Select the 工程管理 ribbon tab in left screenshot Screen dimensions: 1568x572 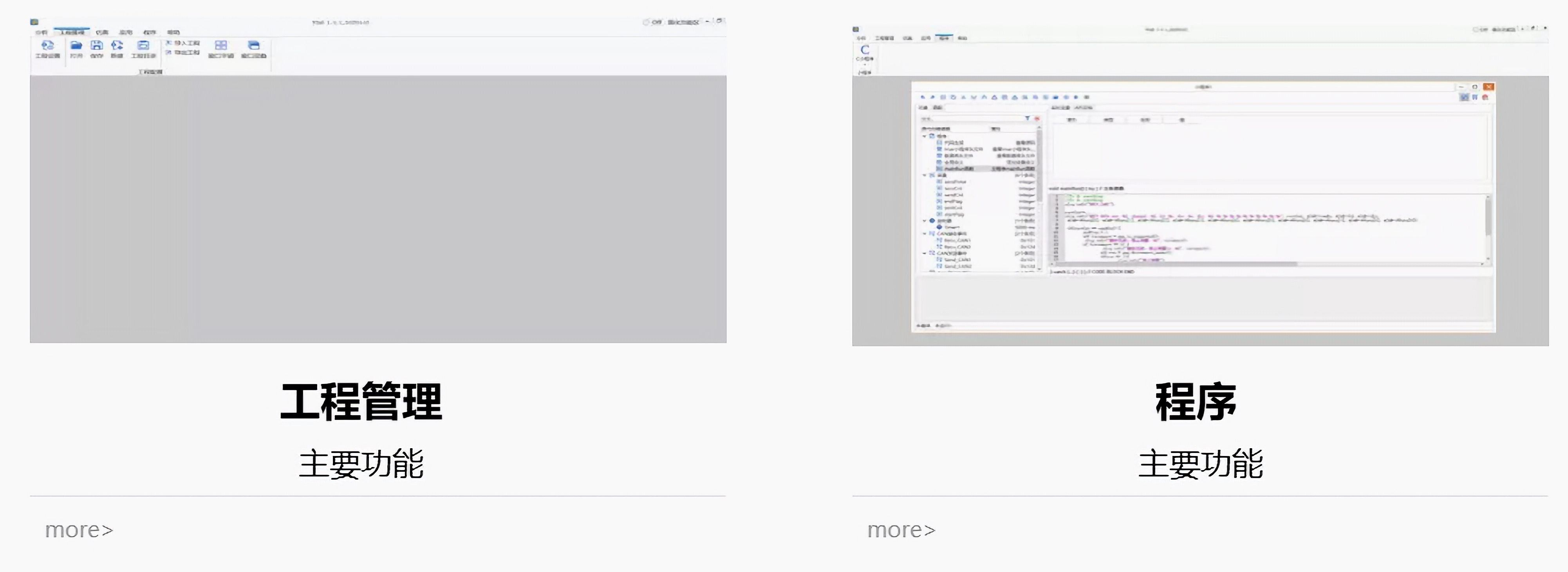pyautogui.click(x=72, y=32)
